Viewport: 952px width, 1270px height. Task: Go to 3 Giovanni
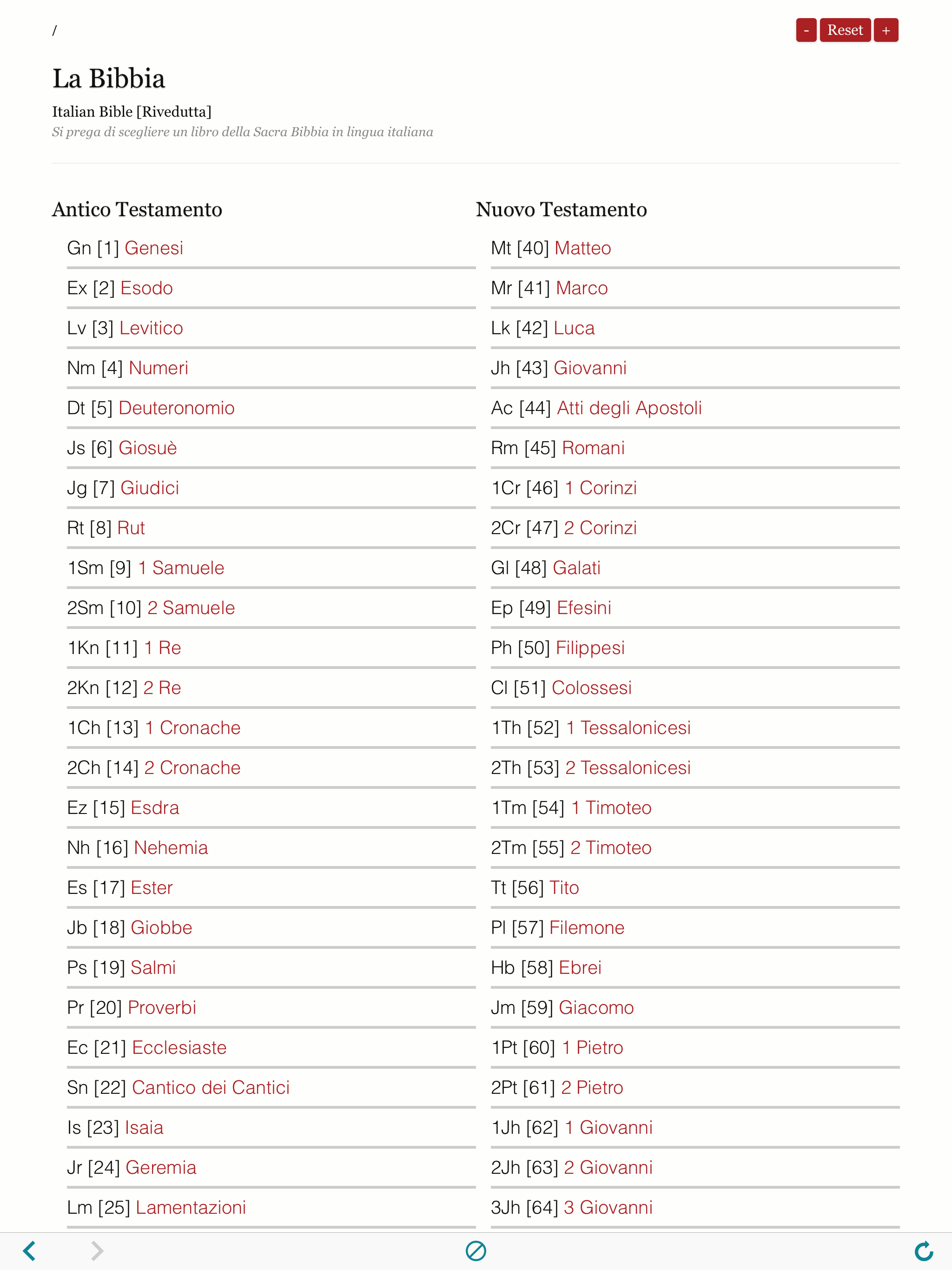[608, 1207]
